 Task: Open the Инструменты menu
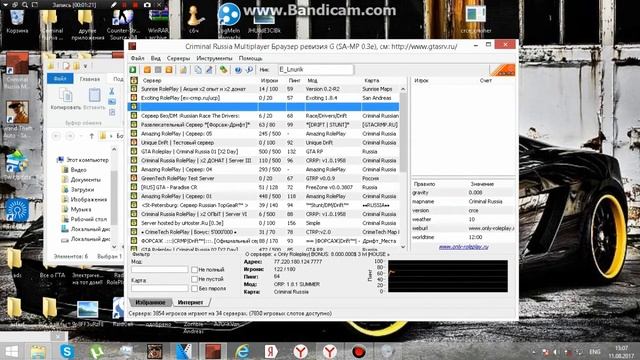[214, 58]
